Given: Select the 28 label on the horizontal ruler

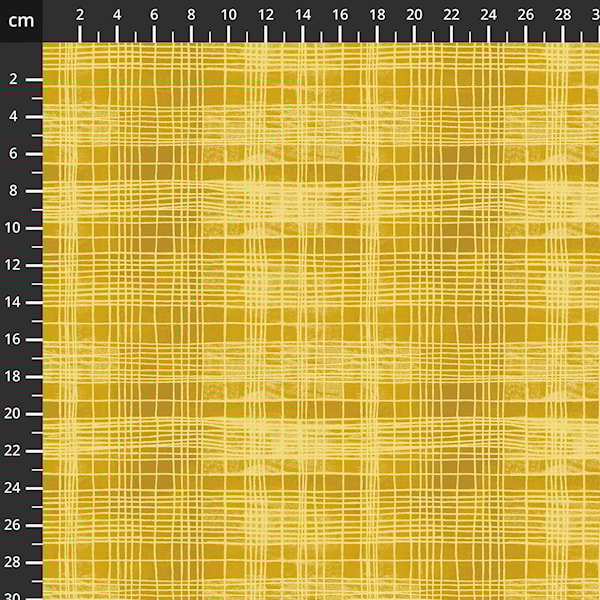Looking at the screenshot, I should [x=562, y=15].
